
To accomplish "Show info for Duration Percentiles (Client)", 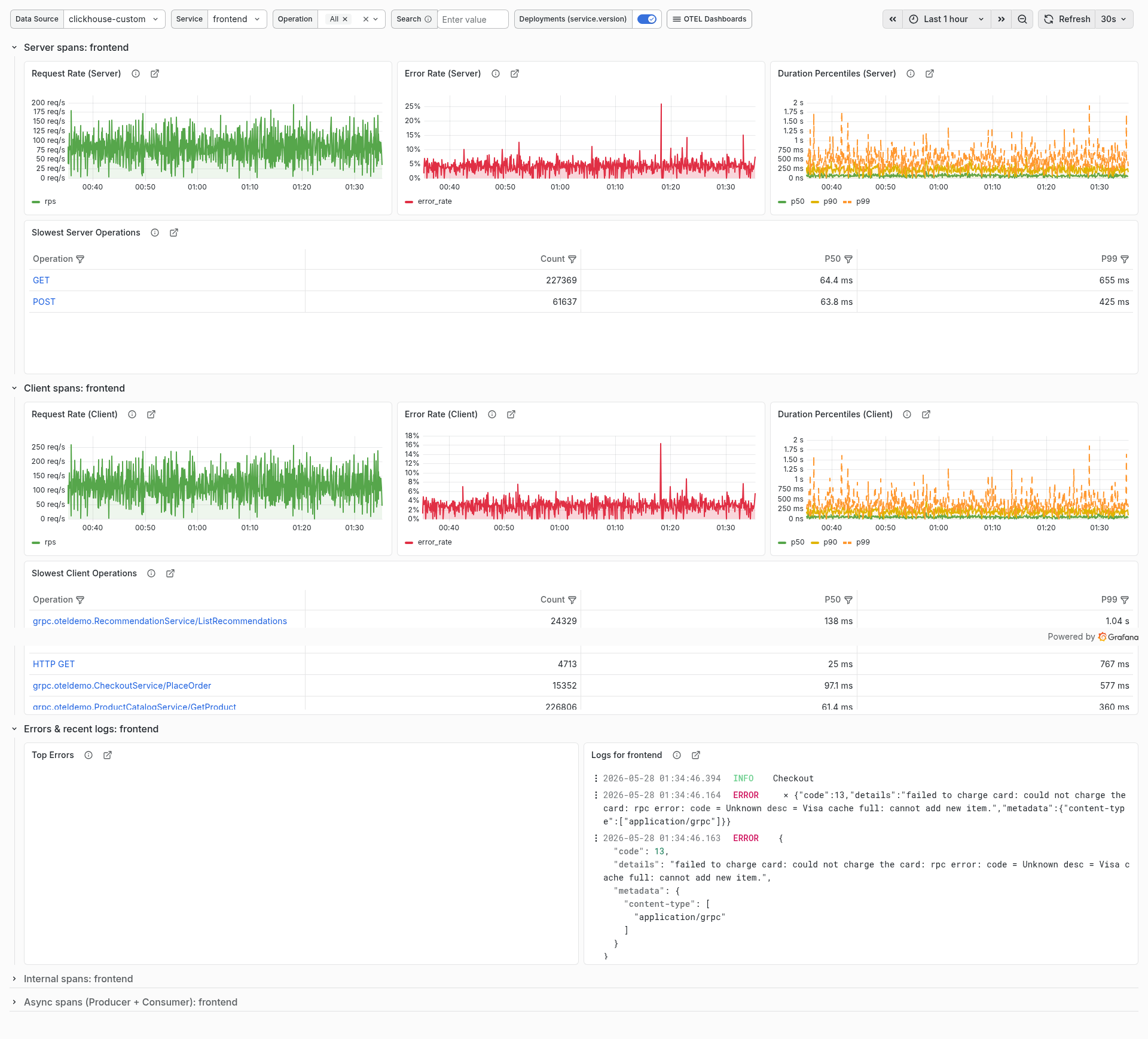I will [907, 414].
